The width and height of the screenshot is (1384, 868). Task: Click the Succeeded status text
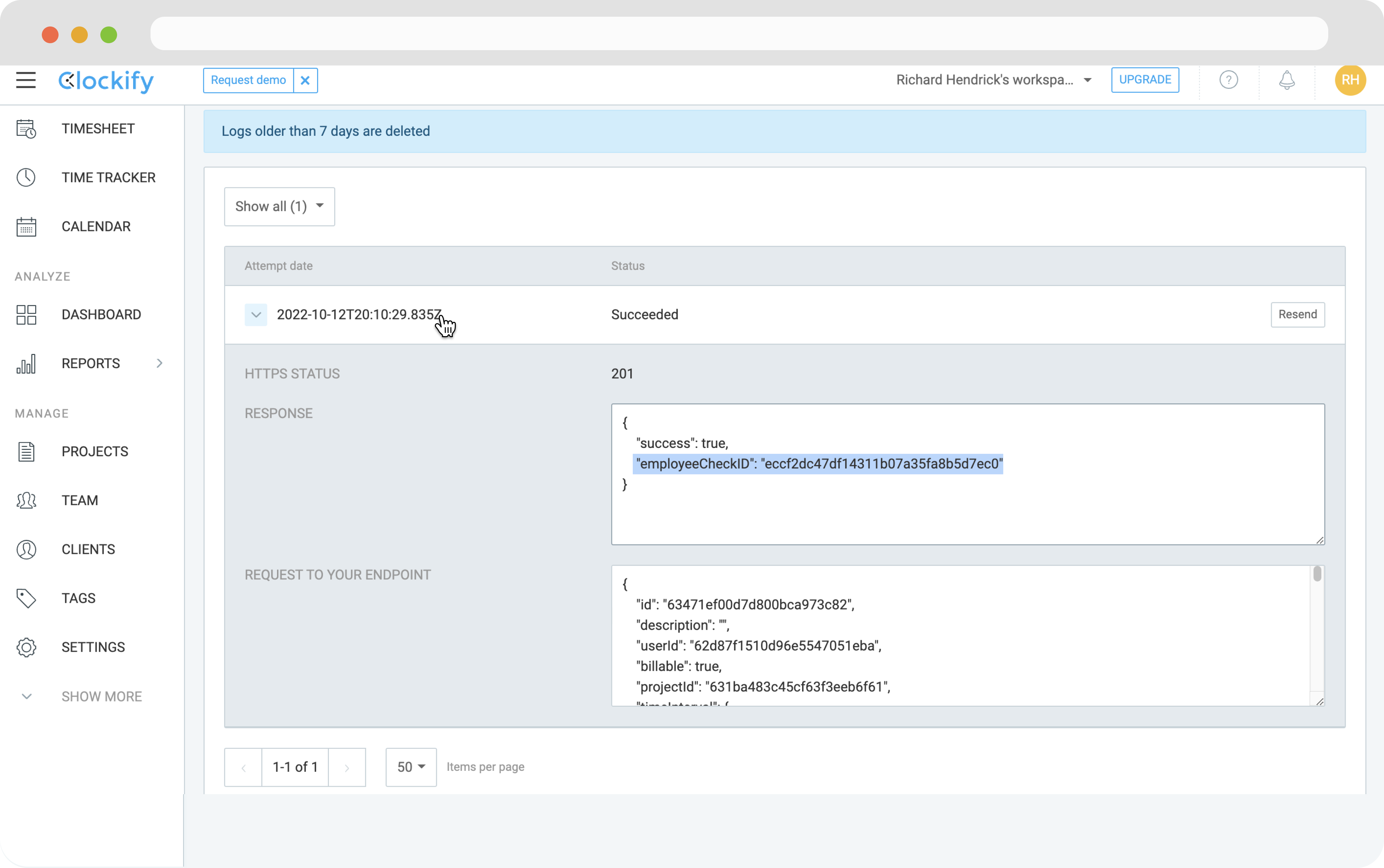[x=645, y=315]
